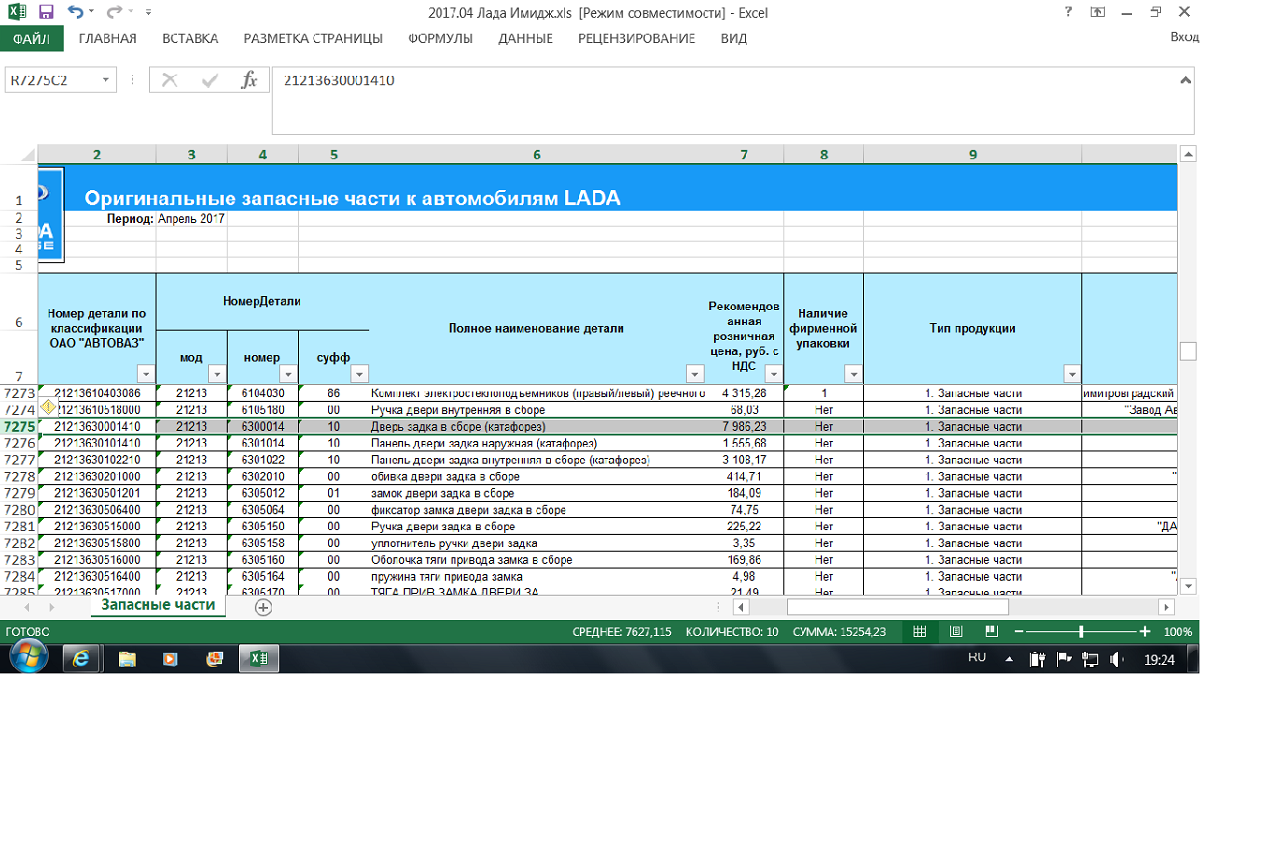Image resolution: width=1280 pixels, height=842 pixels.
Task: Select cell Ручка двери внутренняя в сборе
Action: [536, 410]
